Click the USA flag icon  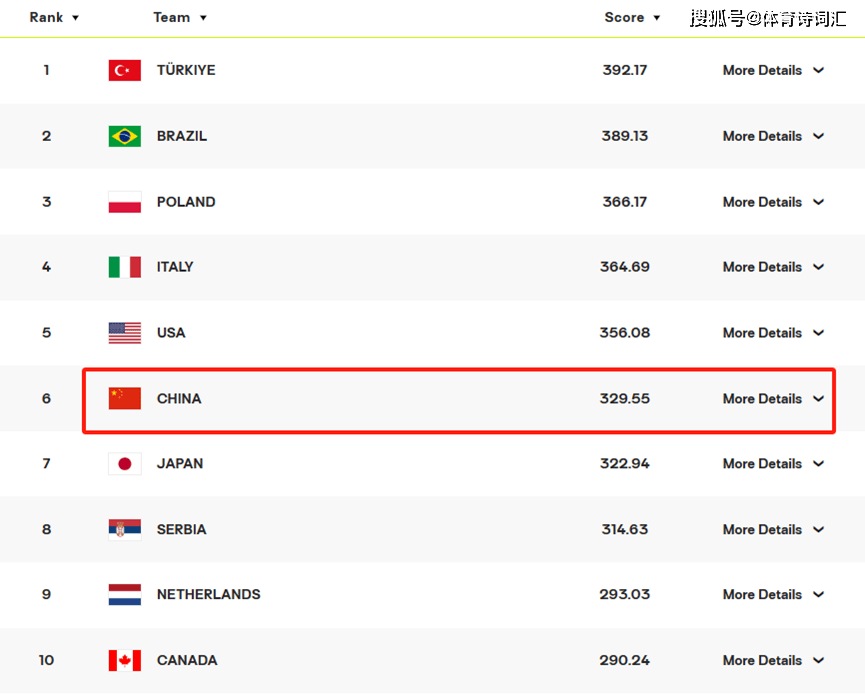125,333
